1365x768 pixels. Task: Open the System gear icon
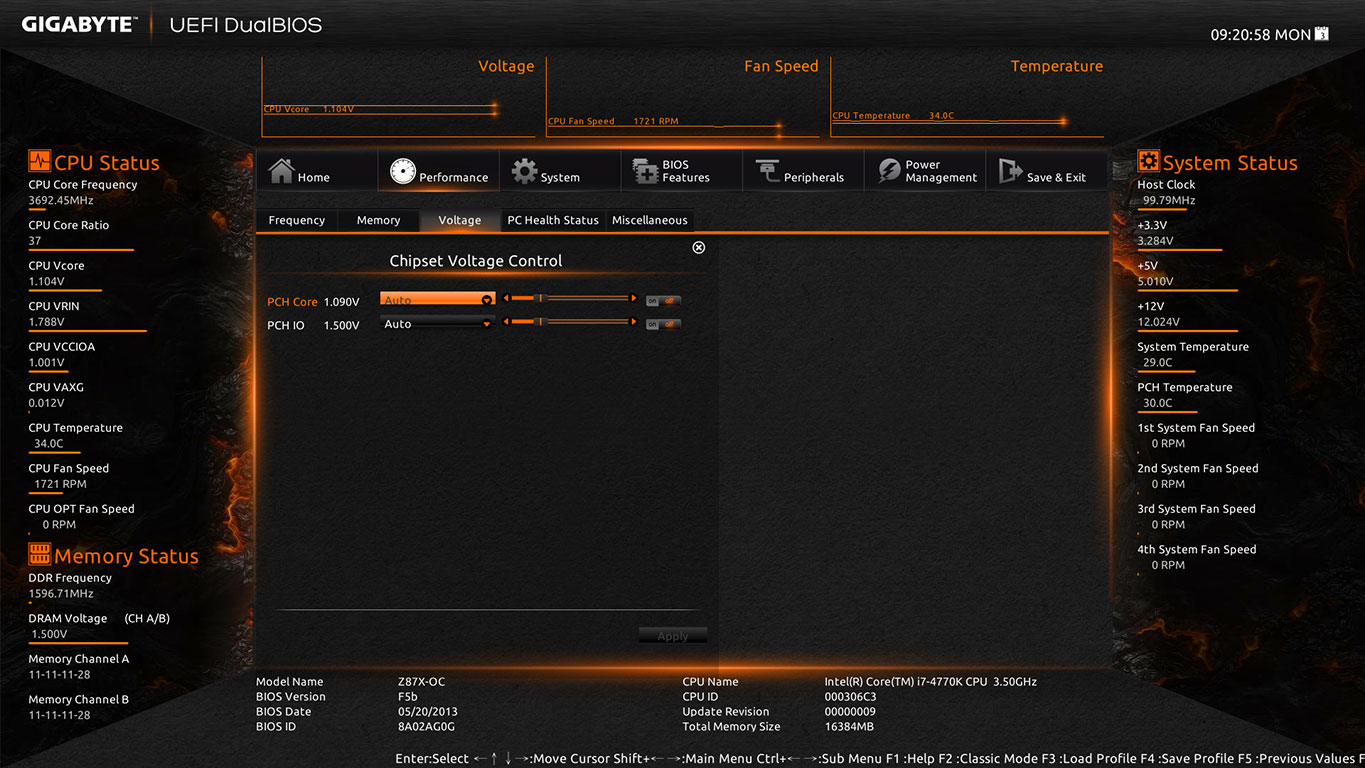(524, 171)
